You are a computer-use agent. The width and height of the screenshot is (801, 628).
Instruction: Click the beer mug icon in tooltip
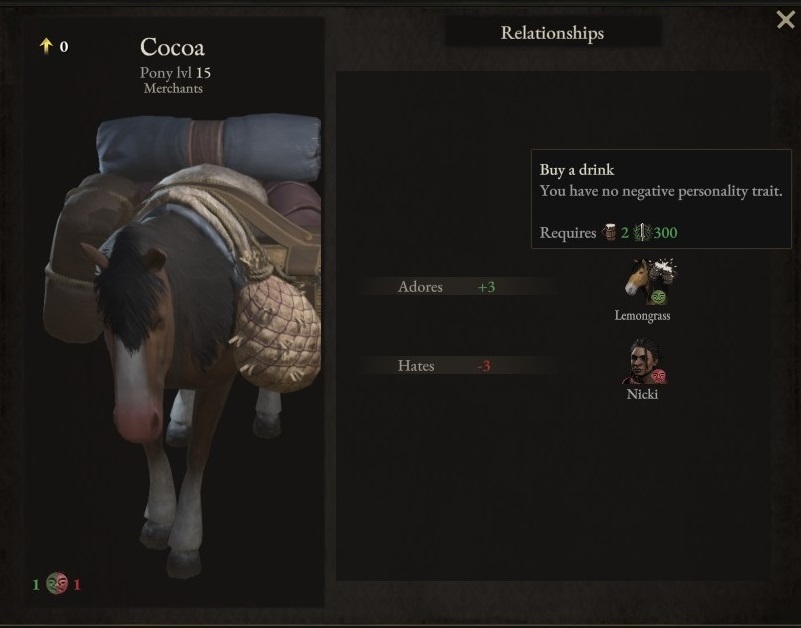[609, 232]
